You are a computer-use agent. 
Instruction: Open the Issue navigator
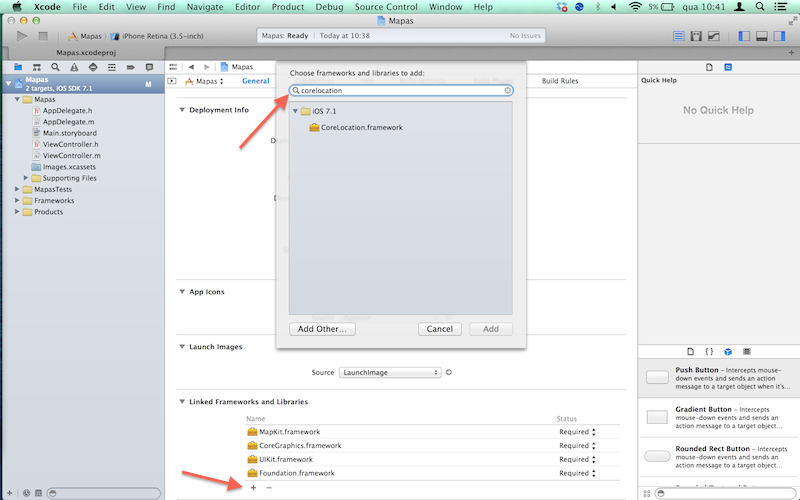[x=74, y=67]
